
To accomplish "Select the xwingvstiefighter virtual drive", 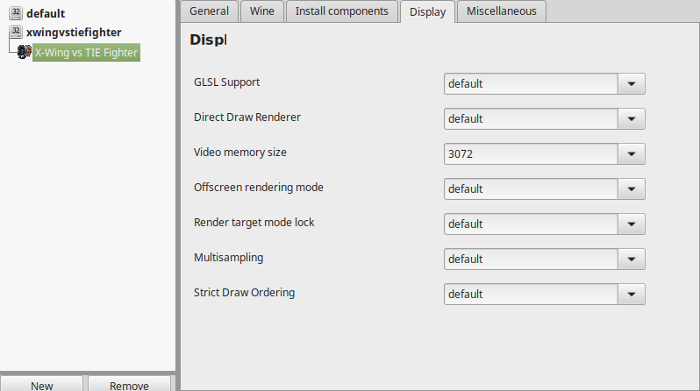I will (74, 32).
